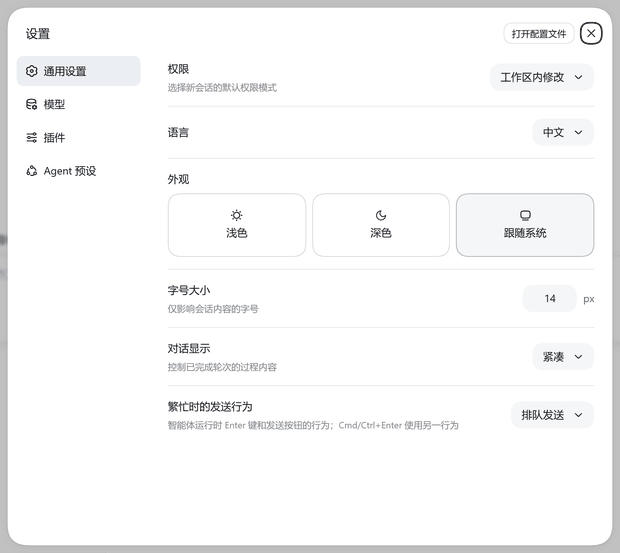Viewport: 620px width, 553px height.
Task: Click the 外观 section label
Action: (x=178, y=179)
